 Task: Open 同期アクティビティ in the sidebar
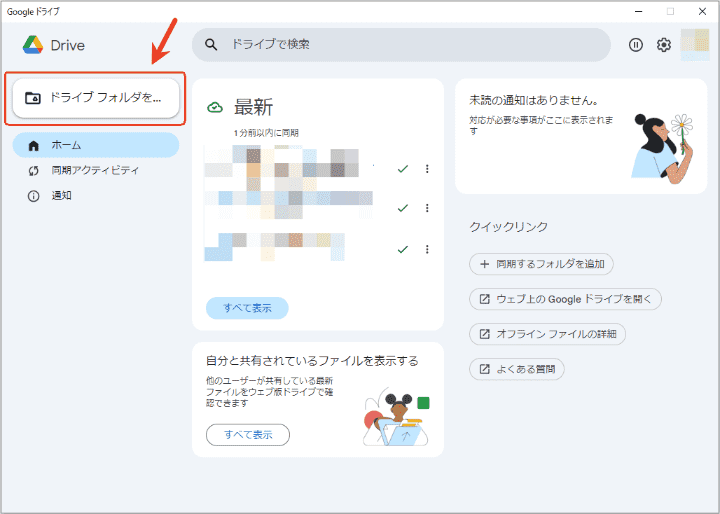[96, 170]
